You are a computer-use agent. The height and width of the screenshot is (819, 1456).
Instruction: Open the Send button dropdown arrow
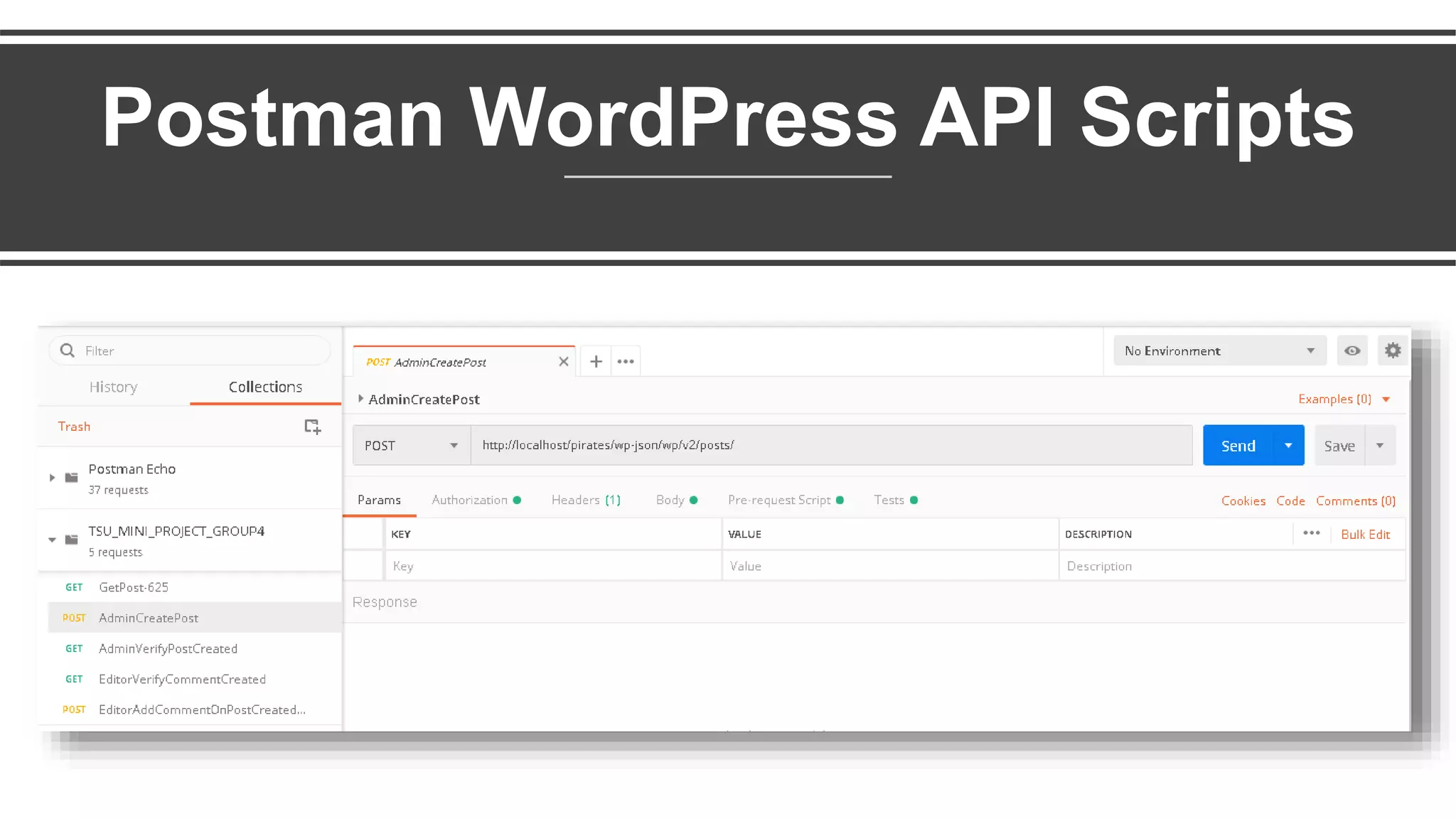[1288, 446]
